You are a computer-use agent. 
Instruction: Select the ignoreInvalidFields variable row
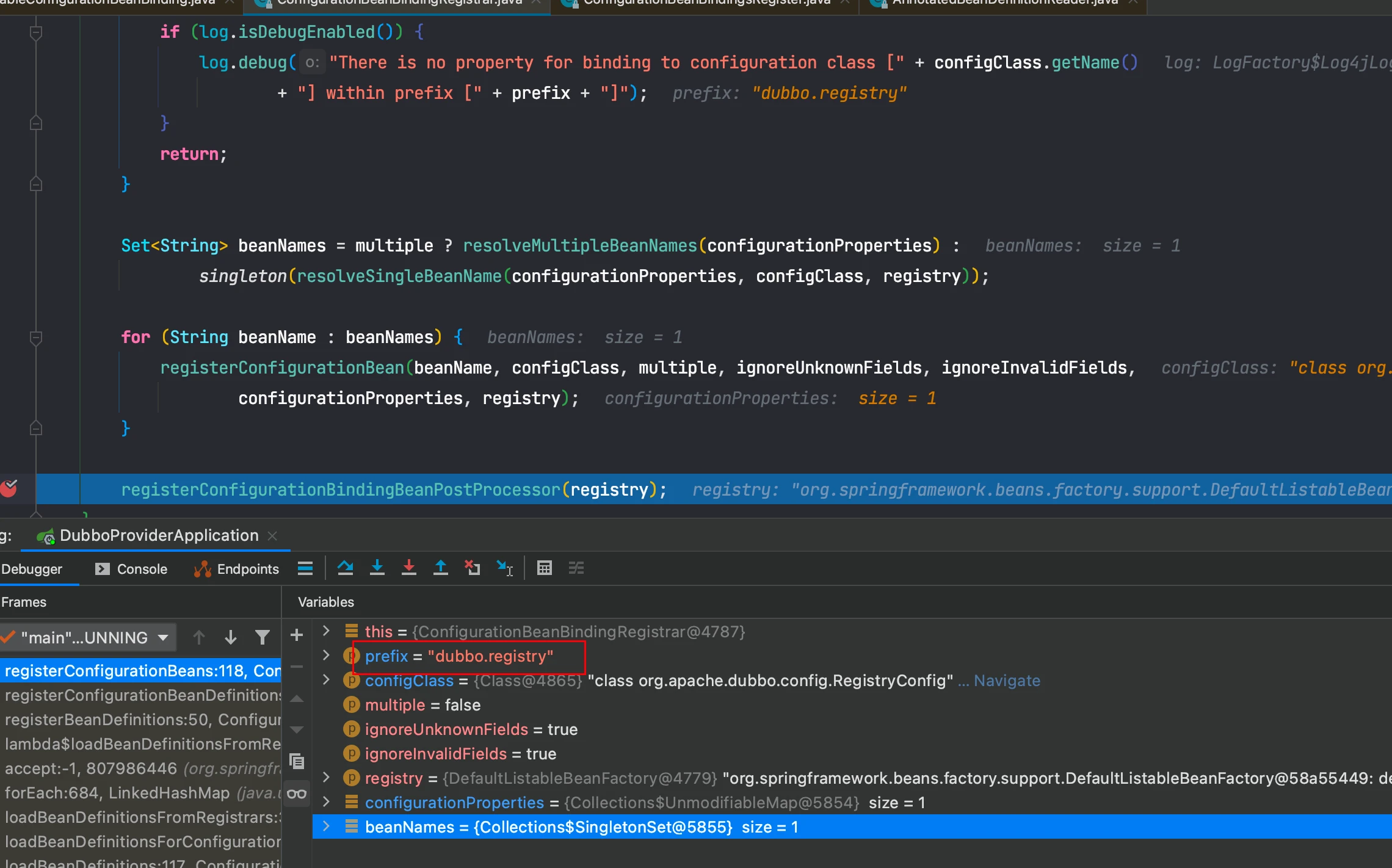pos(852,754)
